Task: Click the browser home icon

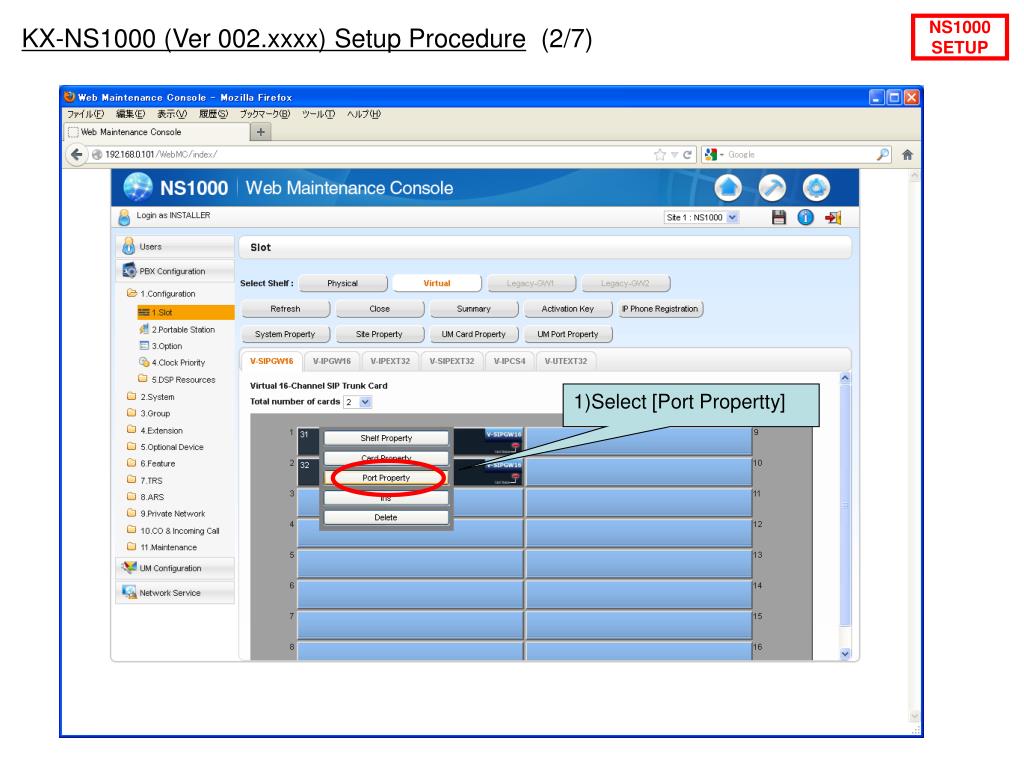Action: (x=907, y=155)
